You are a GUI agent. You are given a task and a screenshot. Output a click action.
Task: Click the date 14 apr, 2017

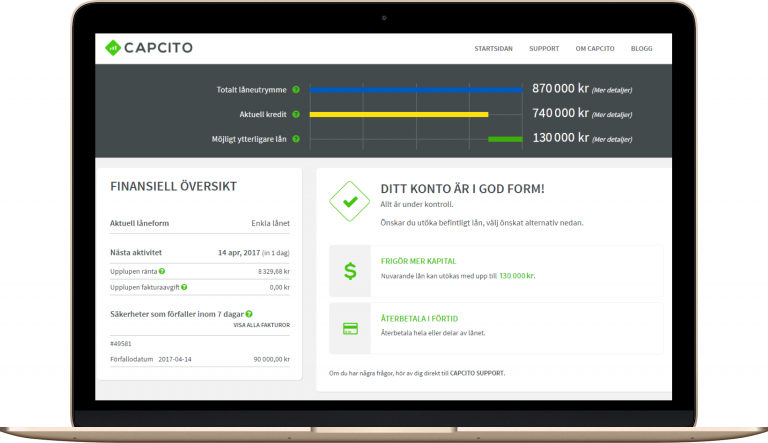239,253
